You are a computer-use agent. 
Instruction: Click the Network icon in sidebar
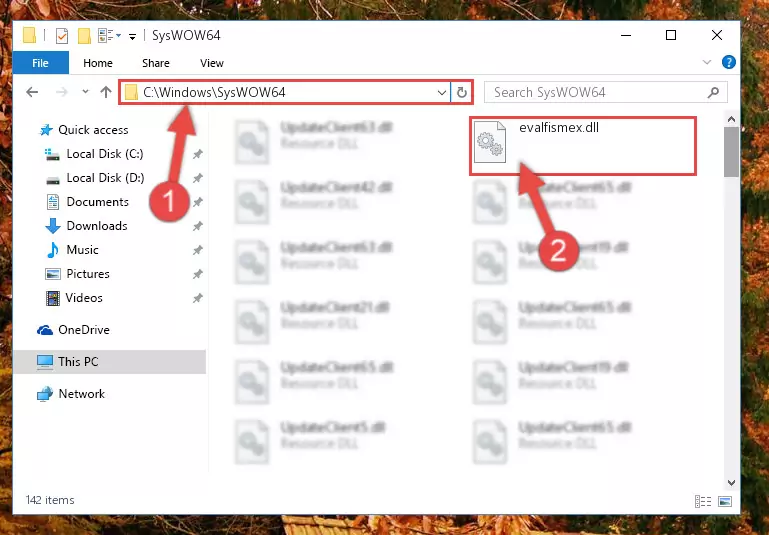click(x=45, y=394)
